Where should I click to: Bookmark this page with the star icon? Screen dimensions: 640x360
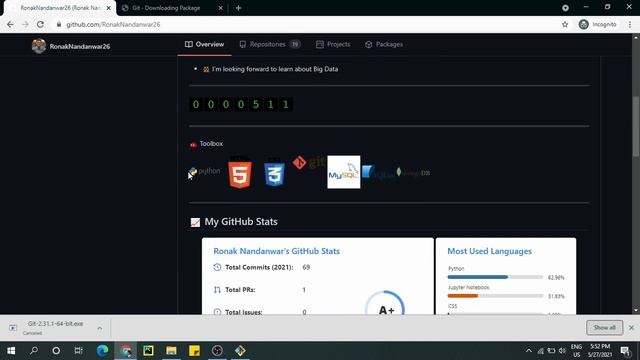pyautogui.click(x=565, y=24)
